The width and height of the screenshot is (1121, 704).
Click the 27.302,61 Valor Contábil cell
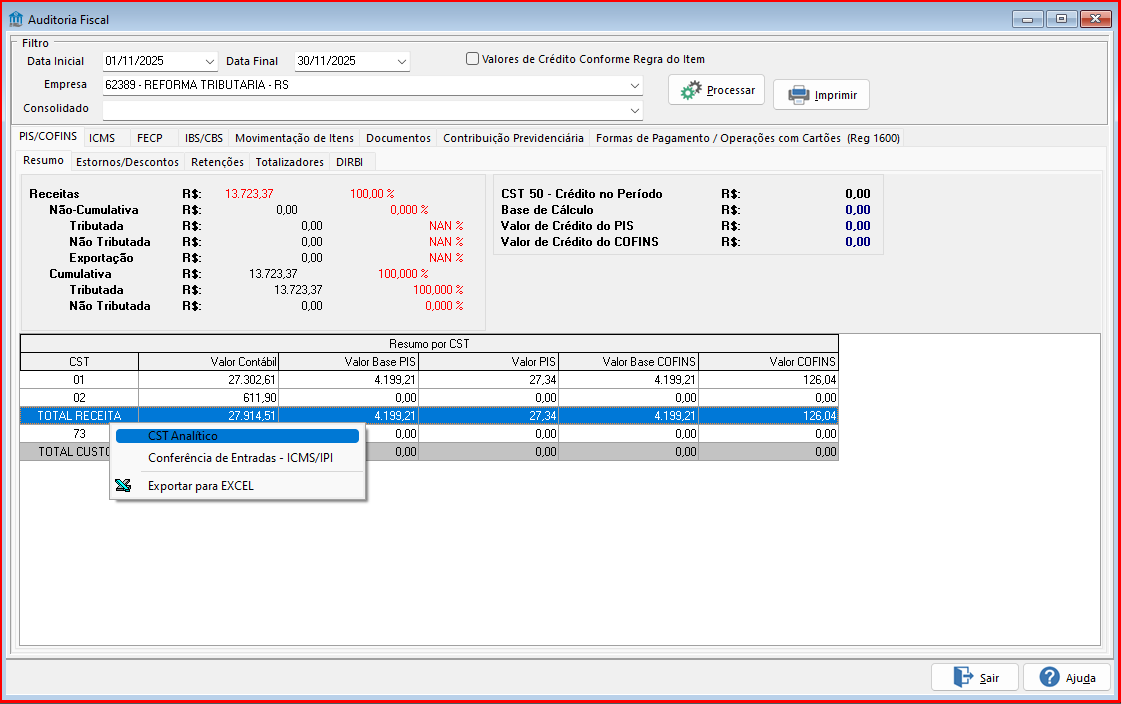click(208, 380)
